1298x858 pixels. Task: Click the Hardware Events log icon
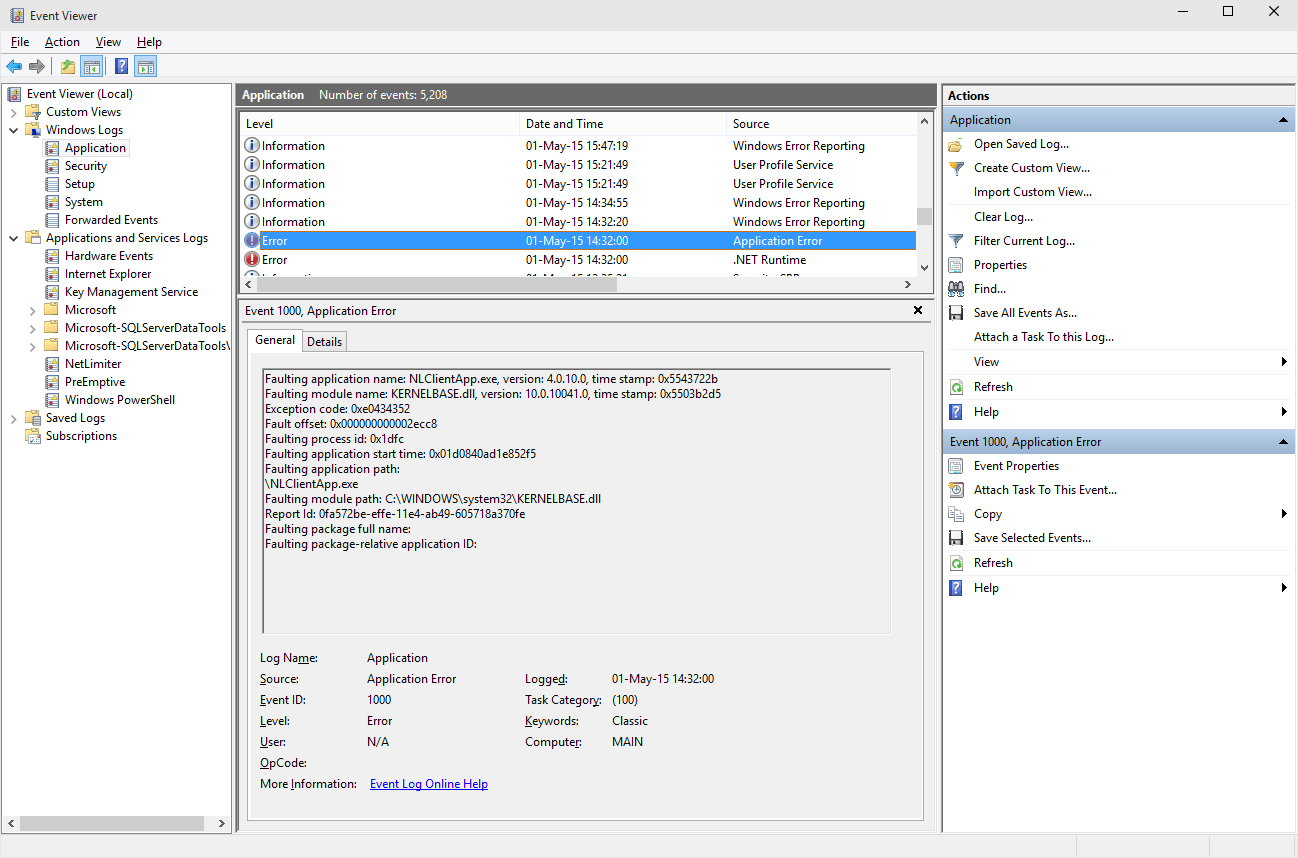tap(53, 256)
